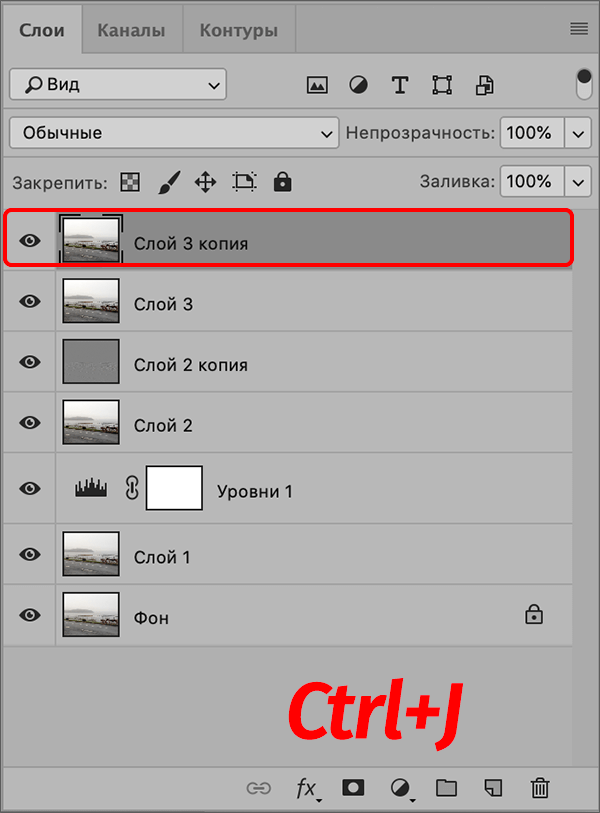
Task: Lock transparent pixels checkerboard icon
Action: 130,182
